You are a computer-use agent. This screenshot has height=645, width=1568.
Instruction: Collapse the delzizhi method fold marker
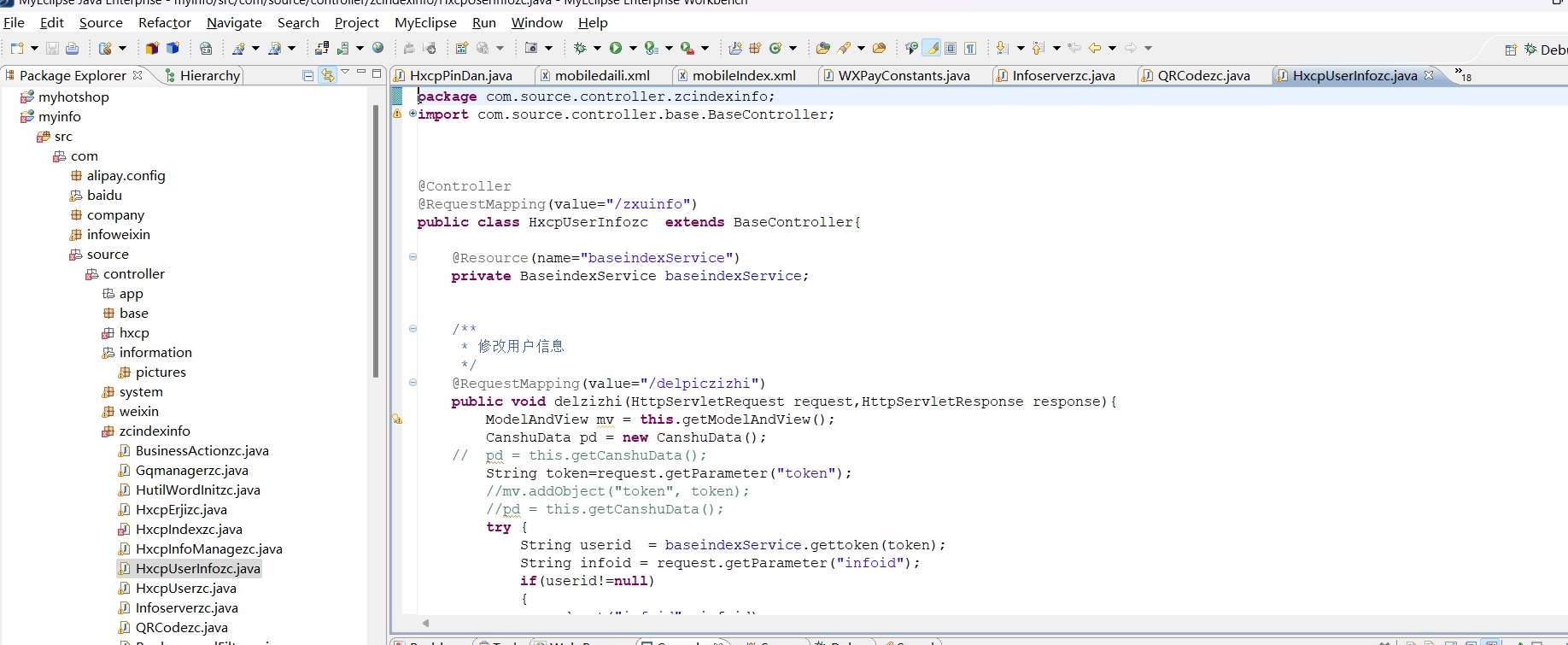coord(412,383)
